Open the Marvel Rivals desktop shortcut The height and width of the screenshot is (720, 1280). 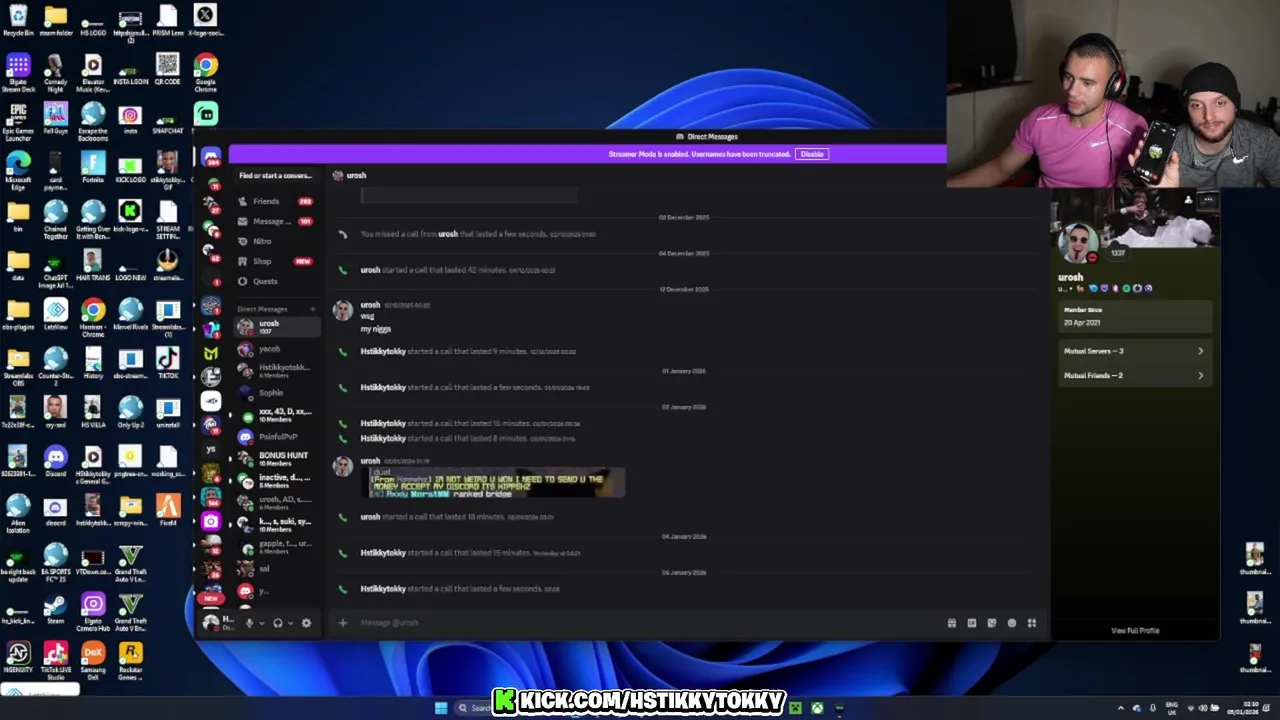tap(130, 315)
